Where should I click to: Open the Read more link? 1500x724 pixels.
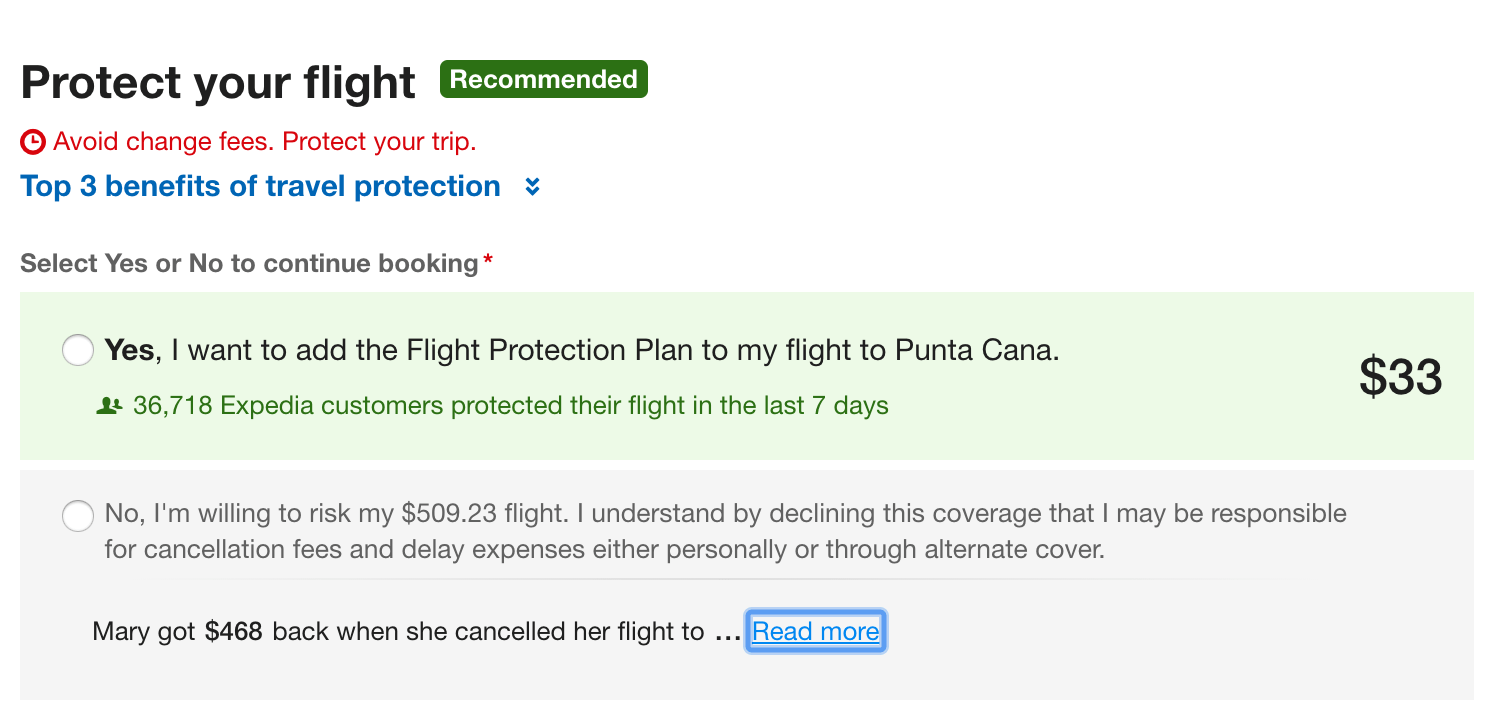(x=815, y=632)
